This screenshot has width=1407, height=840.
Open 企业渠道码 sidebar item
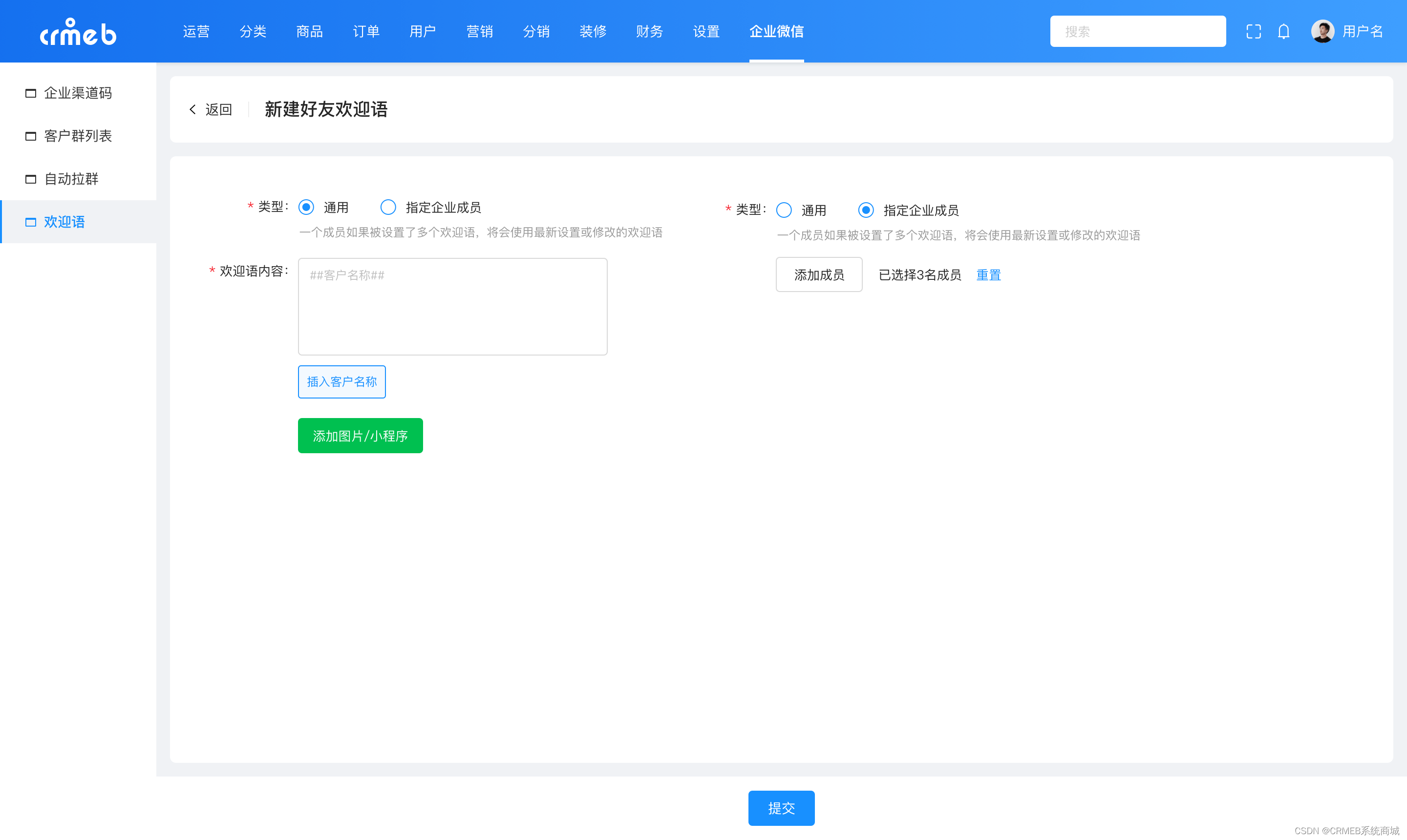coord(78,93)
